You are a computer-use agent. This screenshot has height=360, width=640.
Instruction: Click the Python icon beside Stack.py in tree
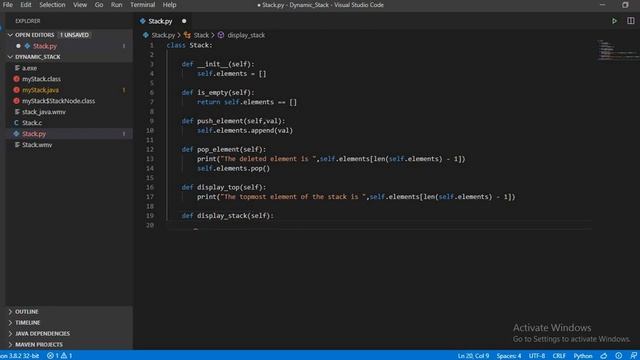[x=16, y=133]
